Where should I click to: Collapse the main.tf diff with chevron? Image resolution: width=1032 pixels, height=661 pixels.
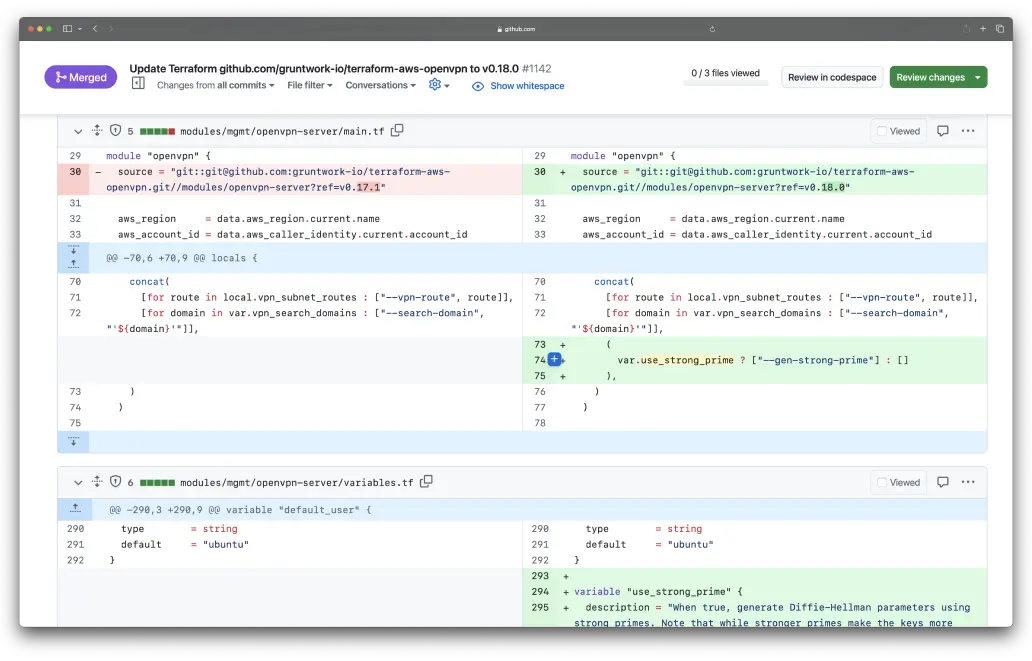(x=77, y=131)
